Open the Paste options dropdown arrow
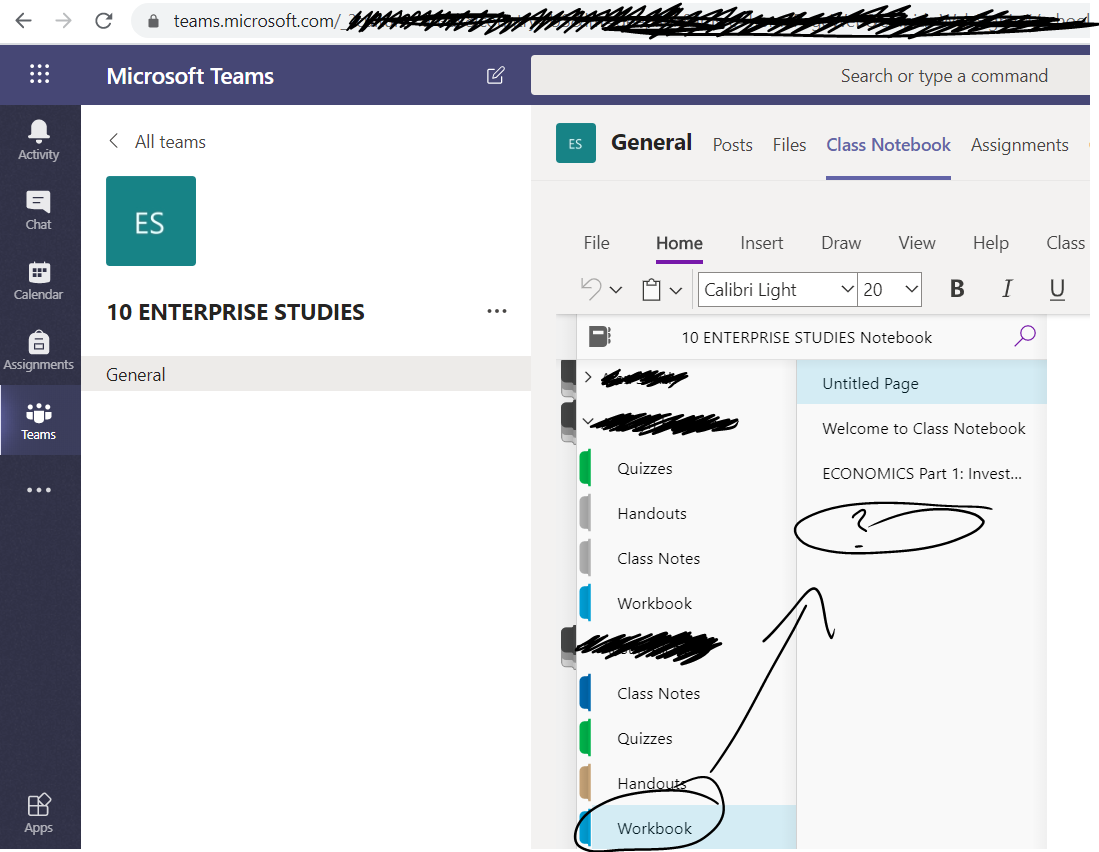This screenshot has height=852, width=1099. (x=676, y=289)
